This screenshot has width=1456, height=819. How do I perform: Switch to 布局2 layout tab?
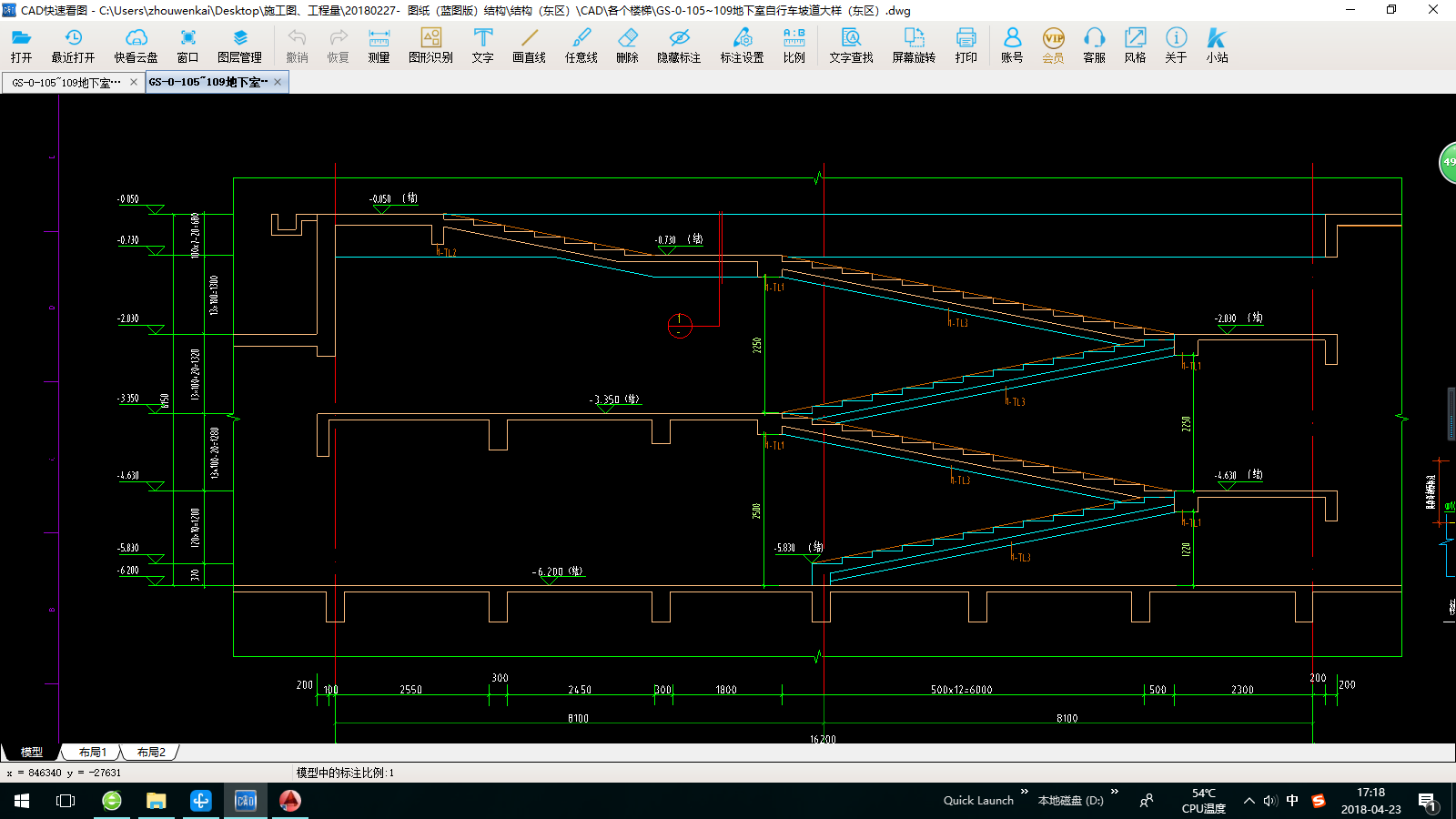(x=151, y=753)
